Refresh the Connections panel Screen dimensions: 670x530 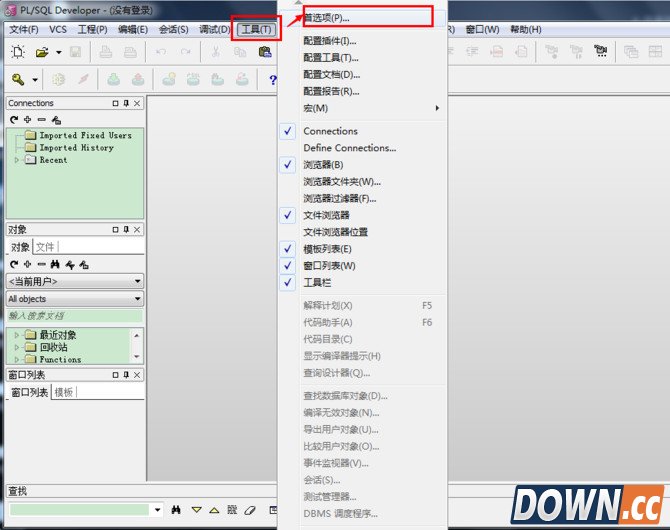point(14,120)
